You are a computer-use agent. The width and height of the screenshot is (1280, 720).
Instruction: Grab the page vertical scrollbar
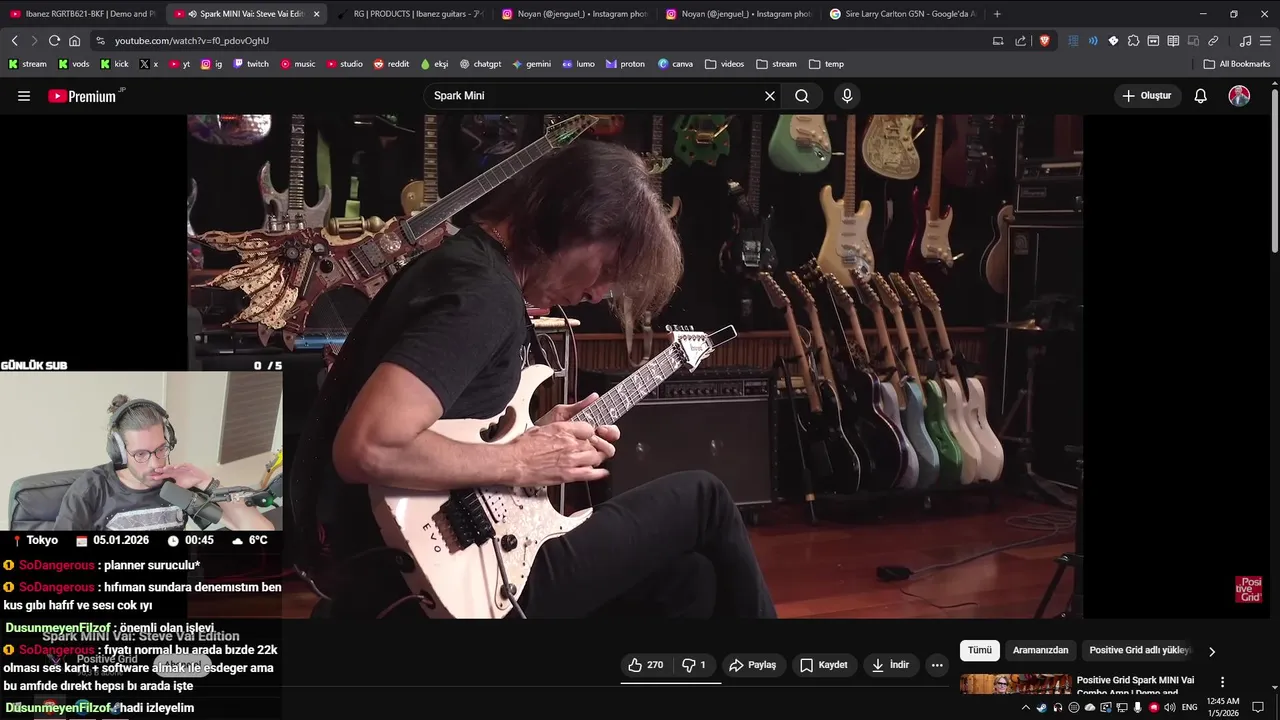[1274, 172]
